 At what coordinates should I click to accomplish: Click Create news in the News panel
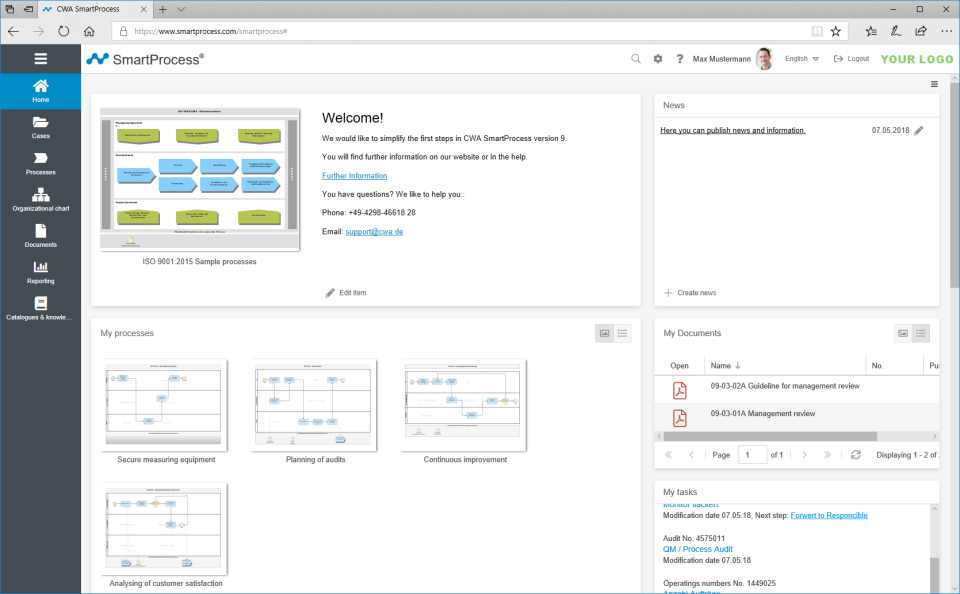click(x=693, y=292)
